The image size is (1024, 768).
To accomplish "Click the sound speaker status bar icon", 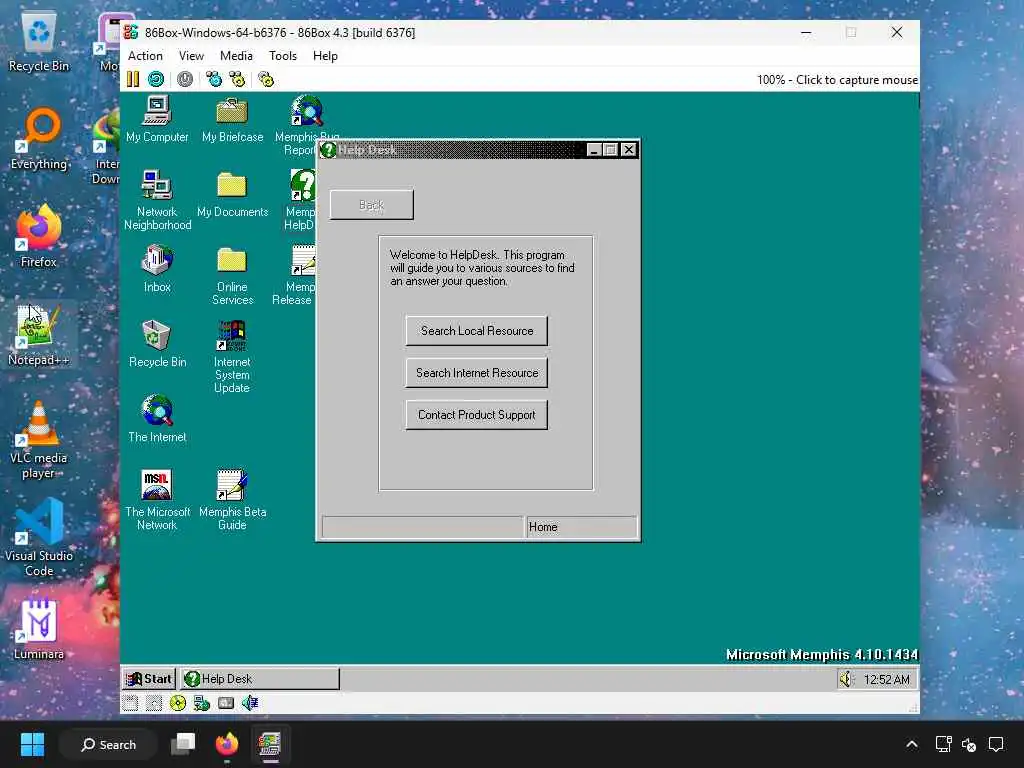I will [x=249, y=703].
